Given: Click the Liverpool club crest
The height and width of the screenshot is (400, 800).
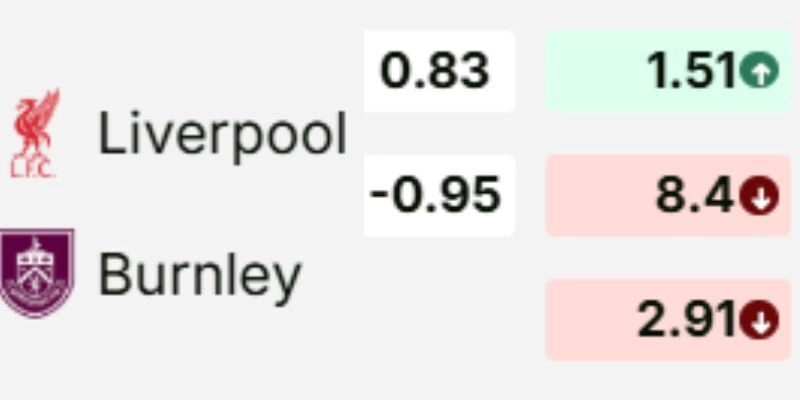Looking at the screenshot, I should pyautogui.click(x=36, y=134).
